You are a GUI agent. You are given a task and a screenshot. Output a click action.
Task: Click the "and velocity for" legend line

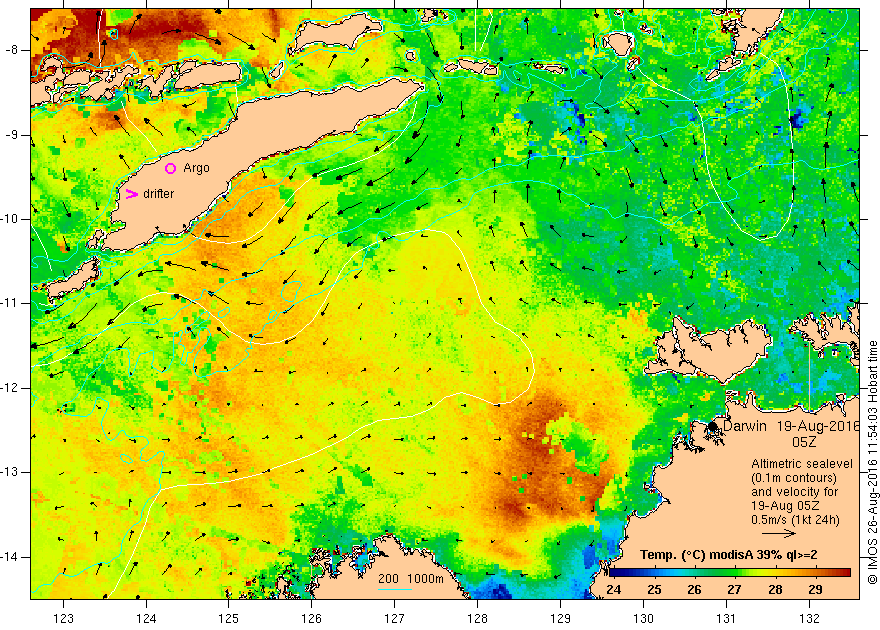(x=795, y=492)
